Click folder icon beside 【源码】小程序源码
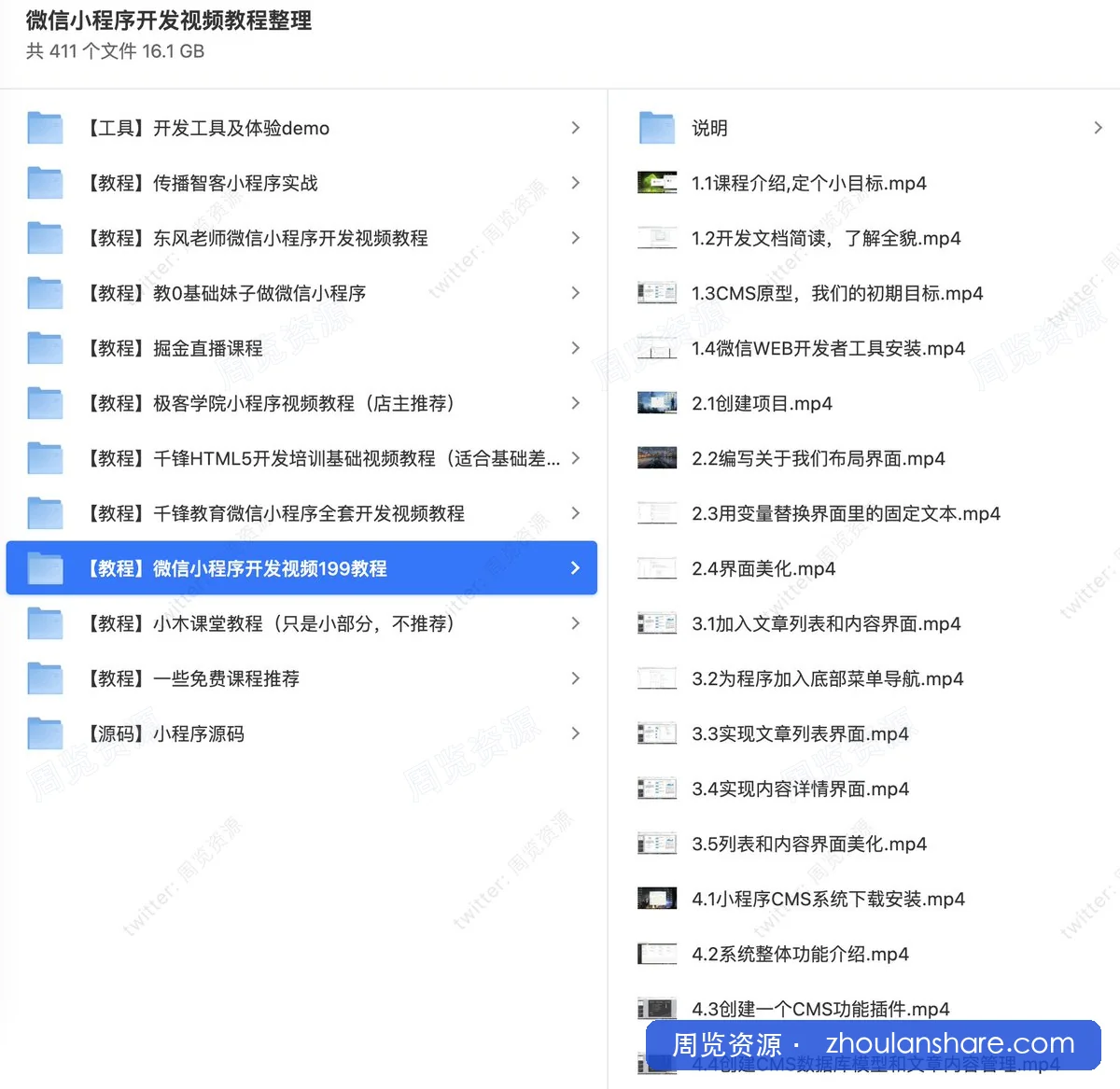Viewport: 1120px width, 1089px height. point(45,733)
